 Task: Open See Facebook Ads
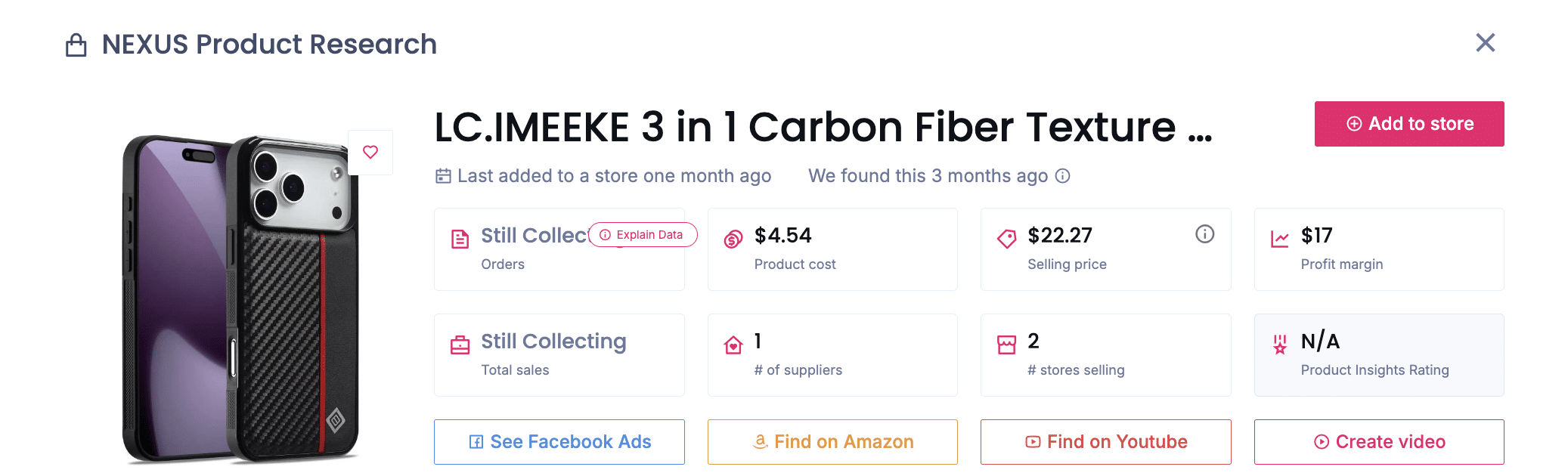click(x=559, y=442)
